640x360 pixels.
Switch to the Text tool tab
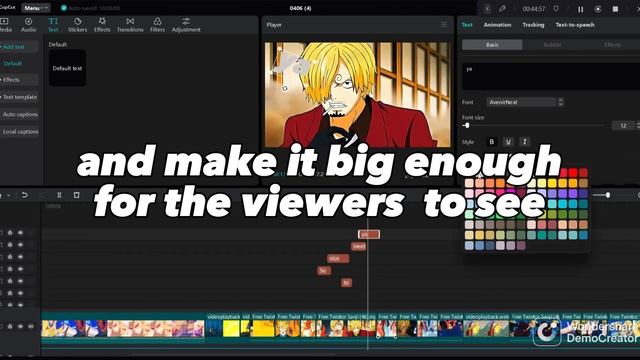(53, 25)
